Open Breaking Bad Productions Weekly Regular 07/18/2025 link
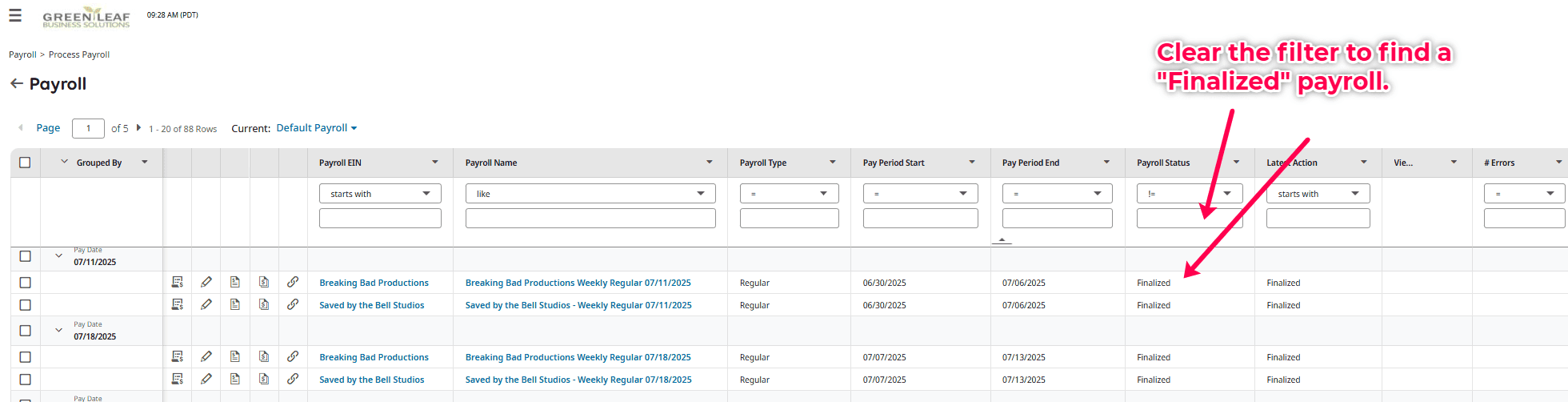 coord(578,357)
